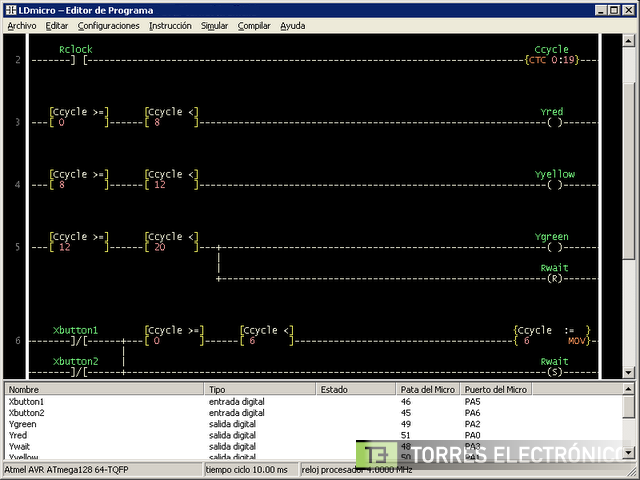Select Ccycle >= 0 comparison on rung 3

coord(79,117)
